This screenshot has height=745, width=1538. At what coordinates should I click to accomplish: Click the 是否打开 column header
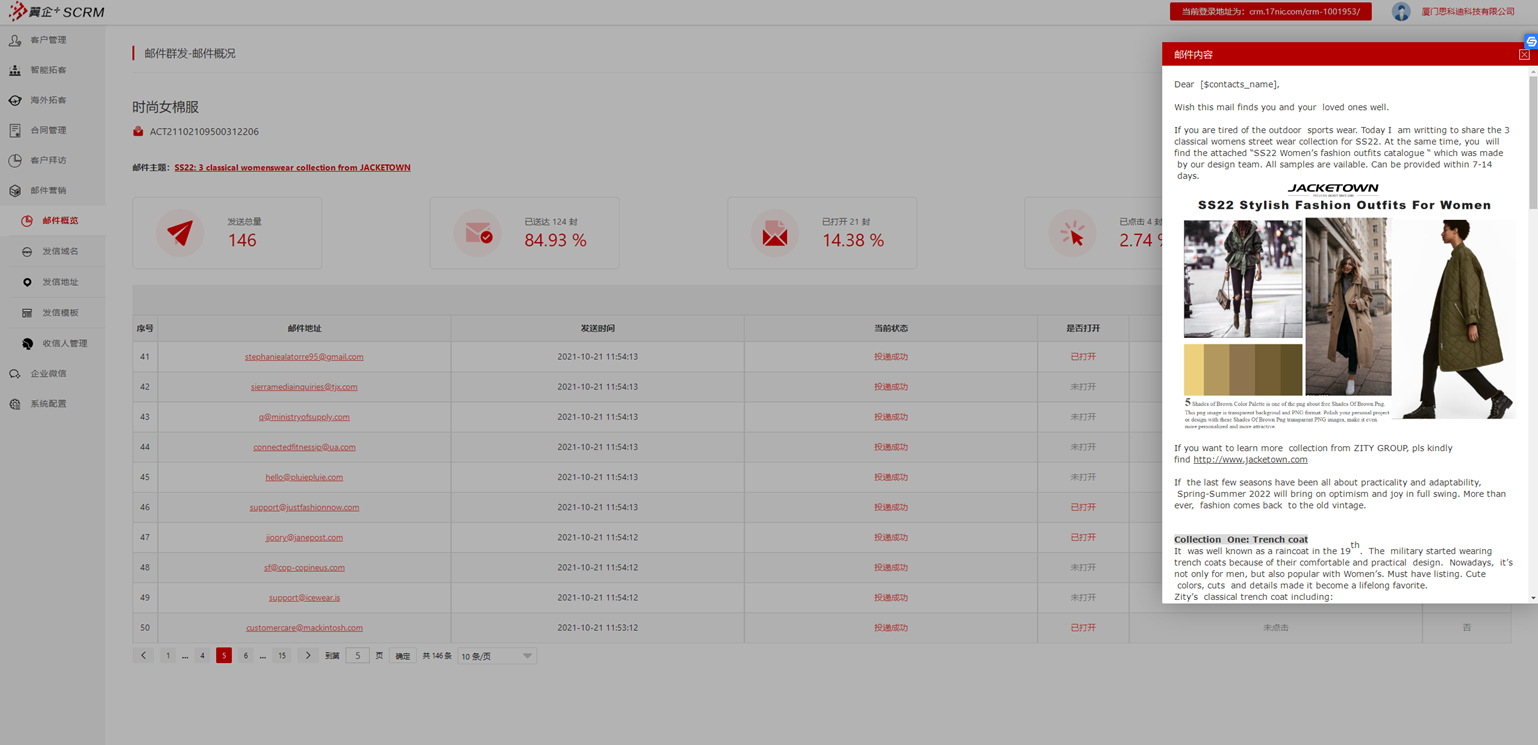(x=1083, y=328)
